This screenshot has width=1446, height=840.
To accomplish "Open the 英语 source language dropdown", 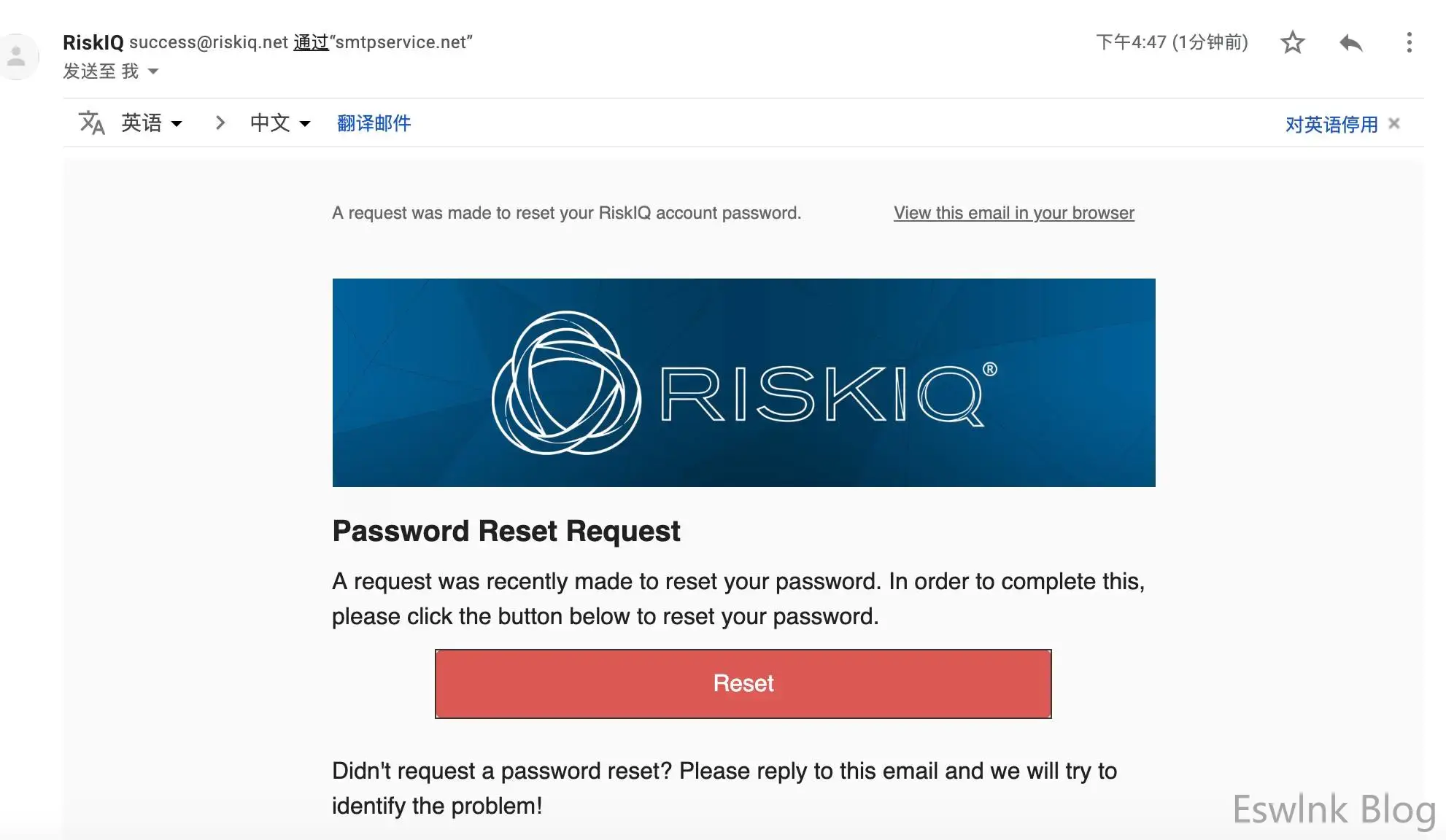I will tap(152, 122).
